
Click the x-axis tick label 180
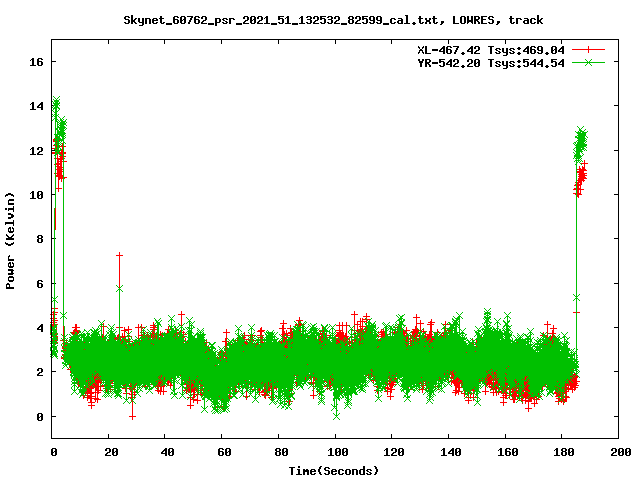click(x=564, y=452)
